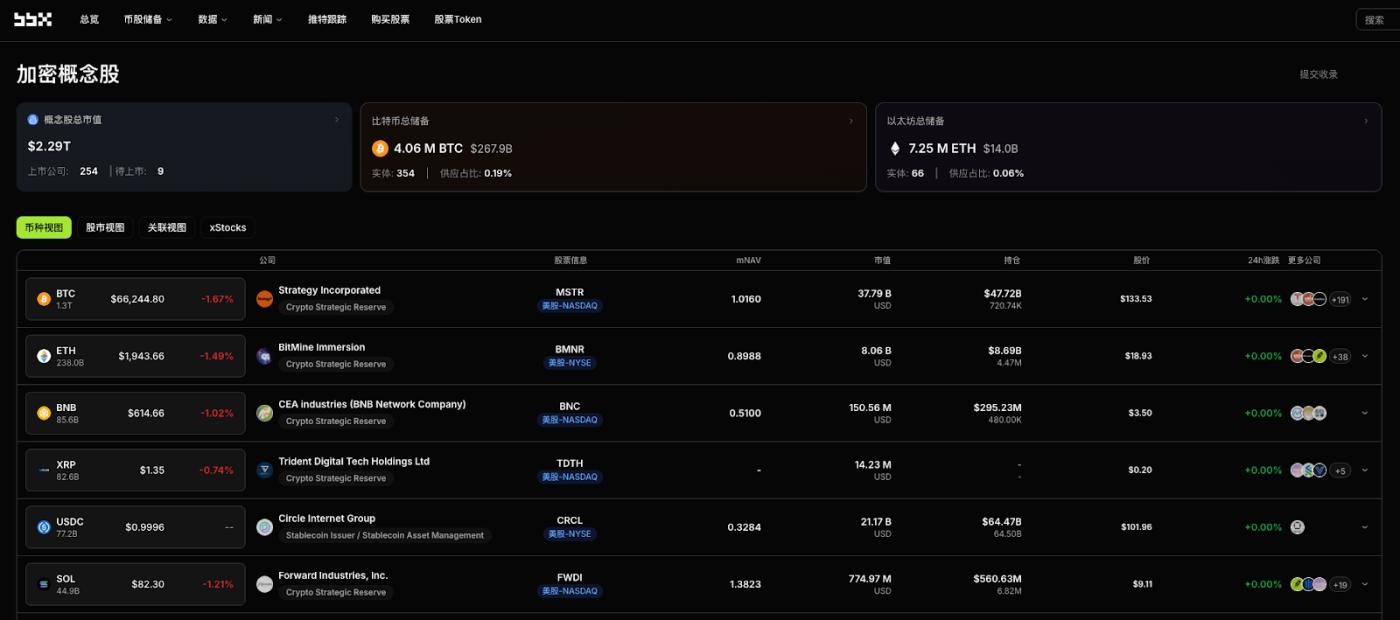
Task: Click the Strategy Incorporated company logo
Action: [265, 298]
